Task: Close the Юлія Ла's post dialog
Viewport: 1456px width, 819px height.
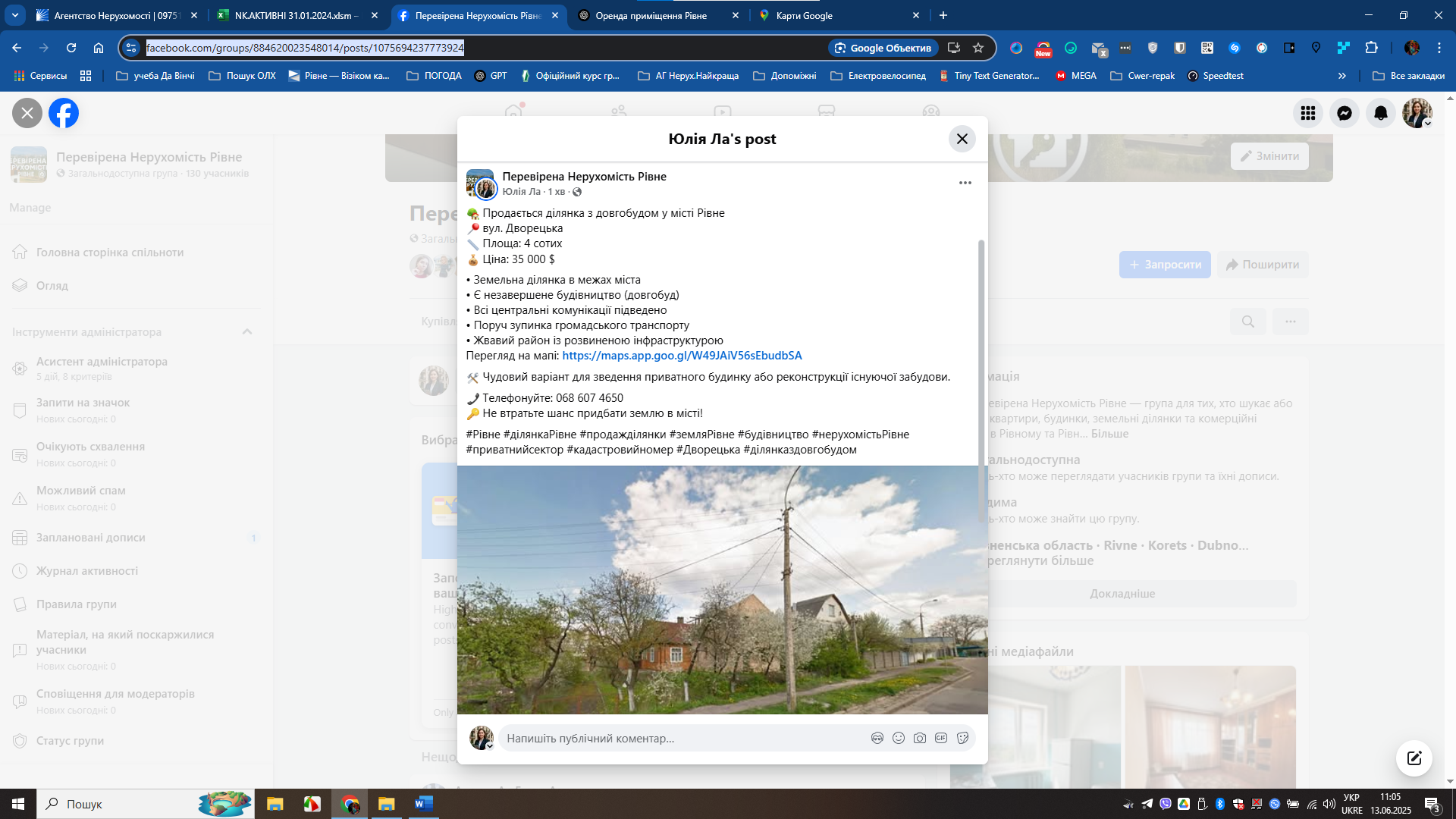Action: coord(962,139)
